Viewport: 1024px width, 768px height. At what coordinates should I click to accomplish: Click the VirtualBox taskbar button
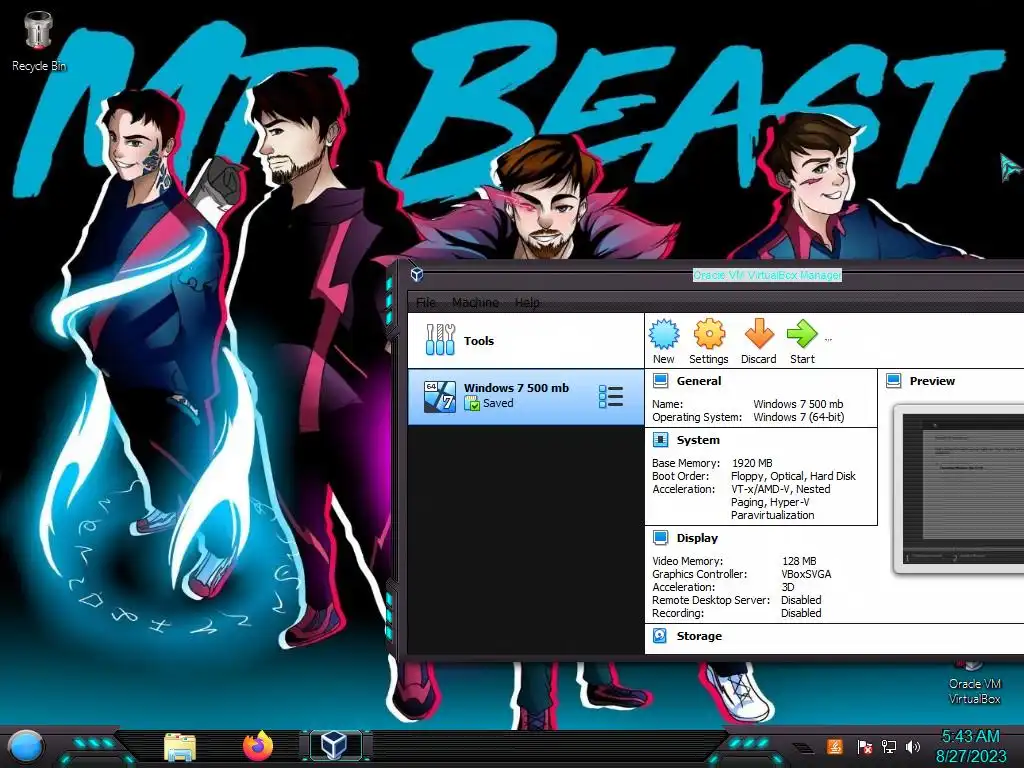pyautogui.click(x=335, y=745)
